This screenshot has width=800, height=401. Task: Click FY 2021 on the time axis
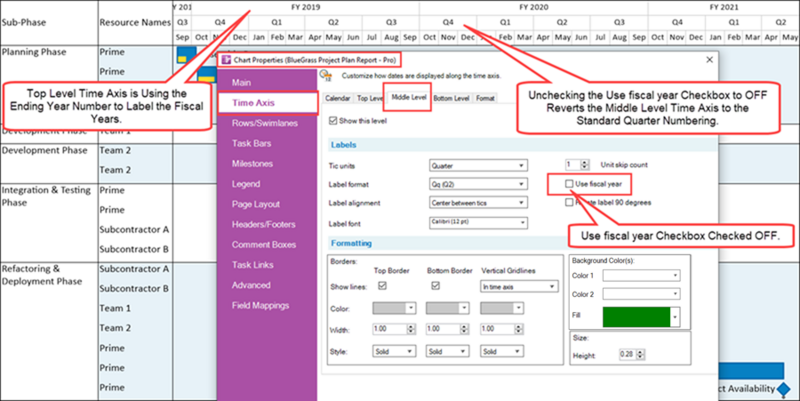[723, 7]
